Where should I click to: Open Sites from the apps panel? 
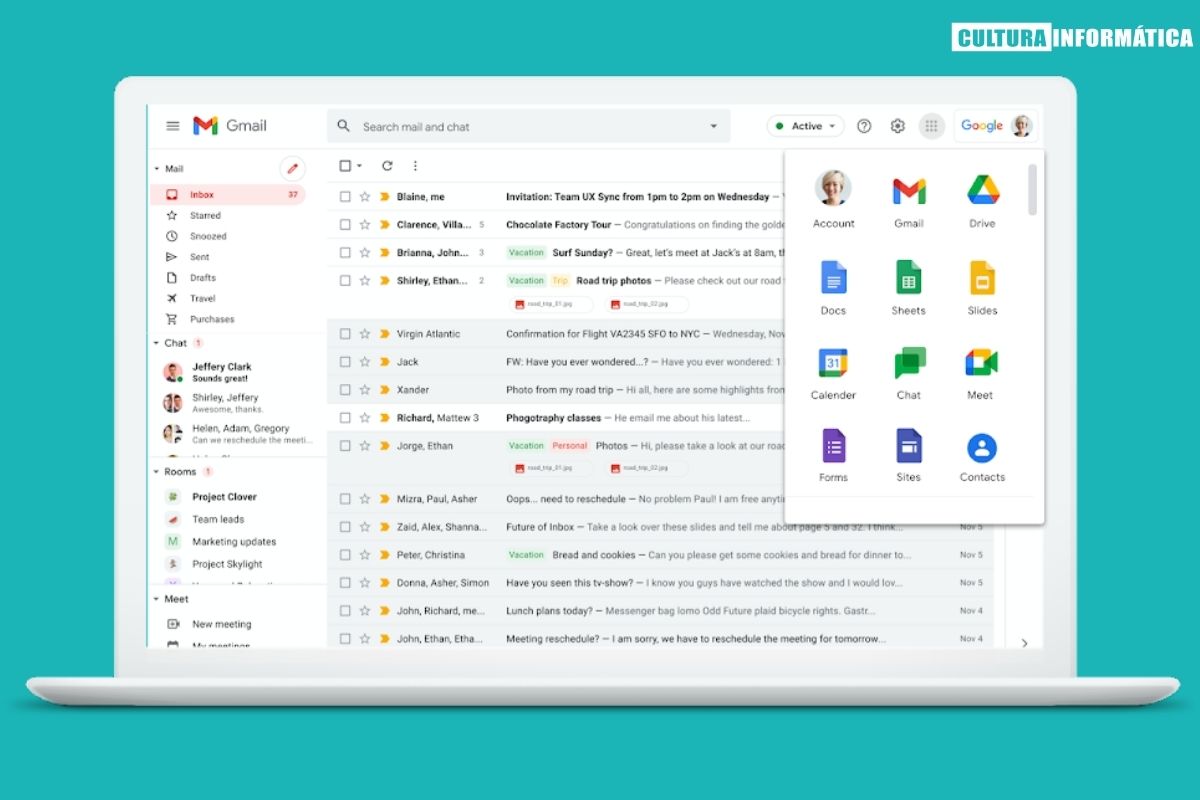pos(909,456)
